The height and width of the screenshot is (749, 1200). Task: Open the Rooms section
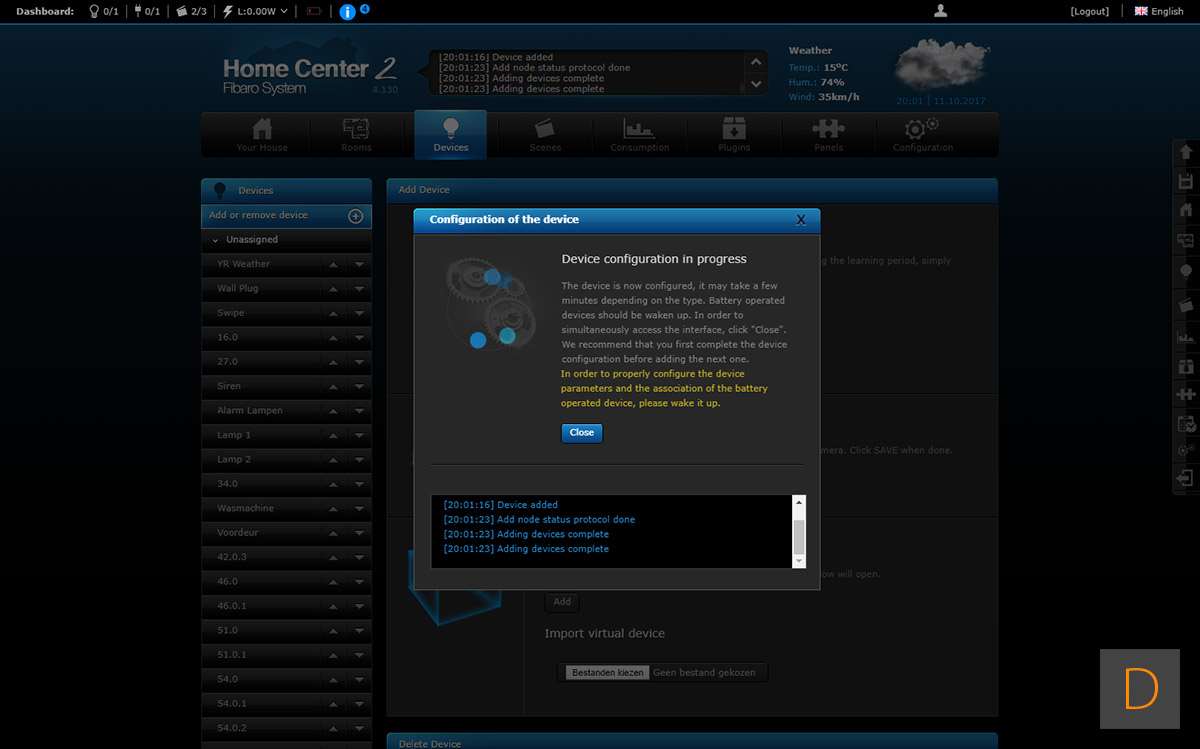point(356,135)
